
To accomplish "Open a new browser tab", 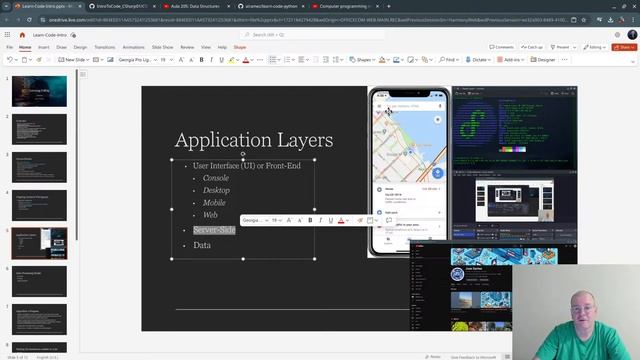I will 389,6.
